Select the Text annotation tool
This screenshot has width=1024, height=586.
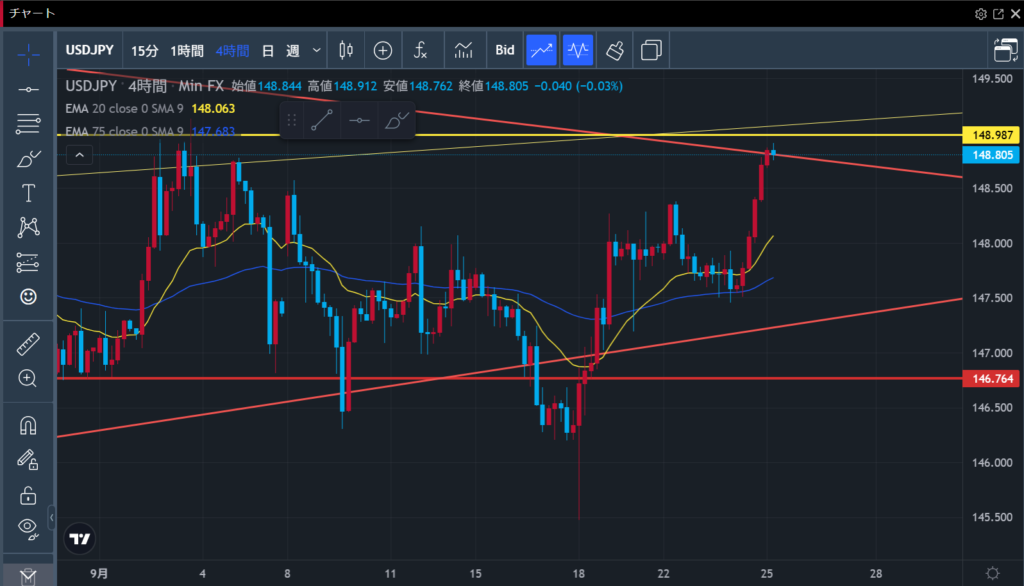coord(28,193)
